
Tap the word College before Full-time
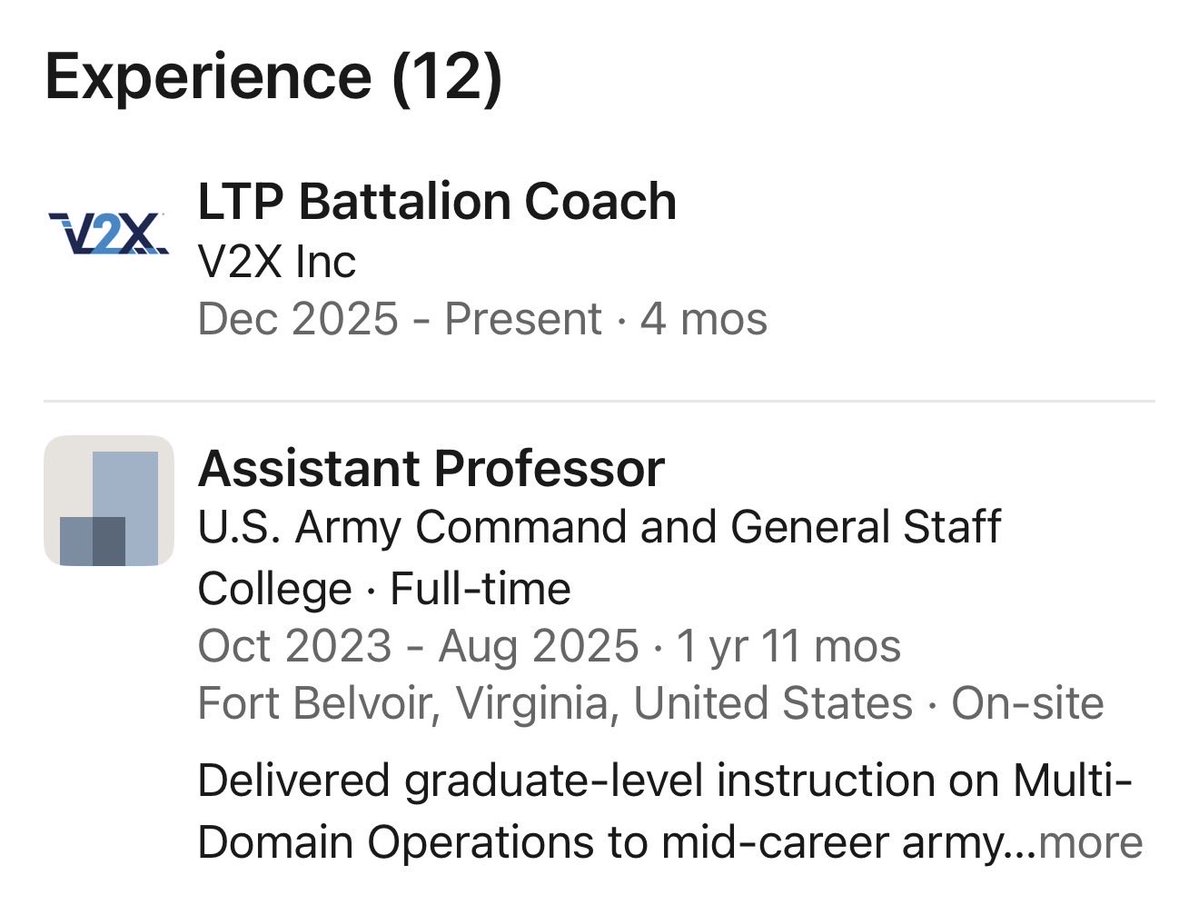(x=274, y=587)
